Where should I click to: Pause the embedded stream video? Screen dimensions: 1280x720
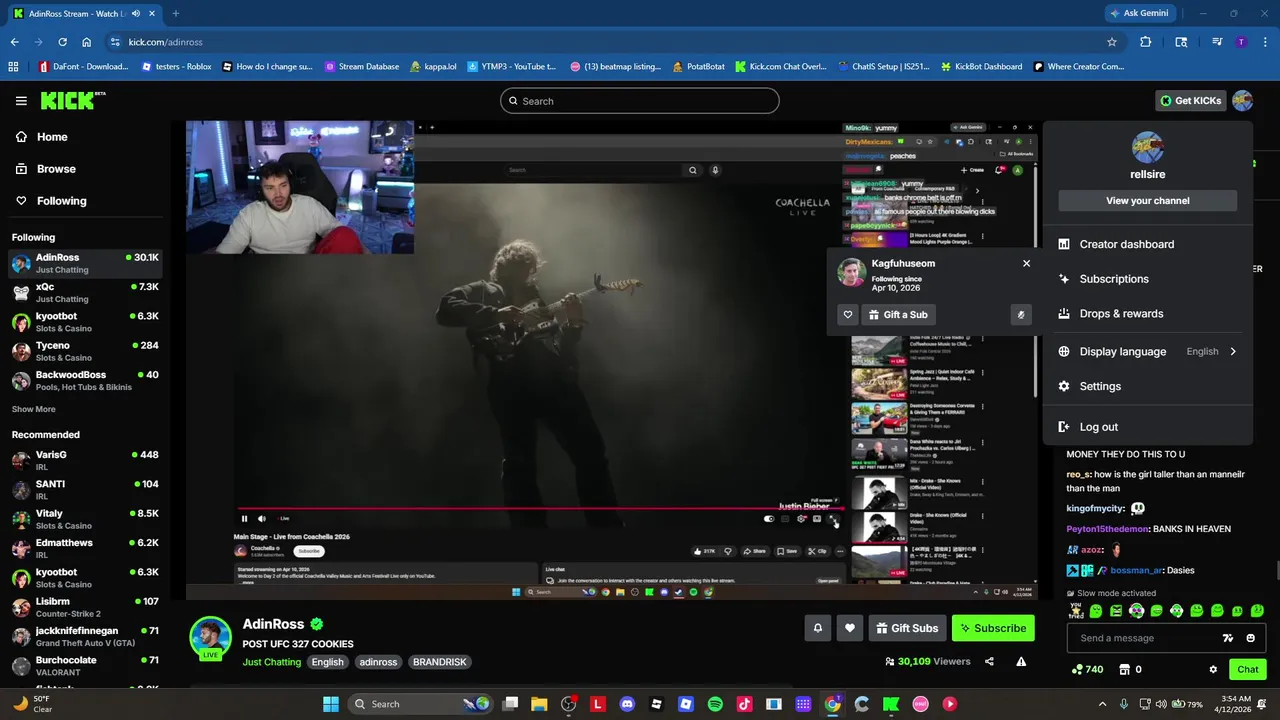coord(244,518)
